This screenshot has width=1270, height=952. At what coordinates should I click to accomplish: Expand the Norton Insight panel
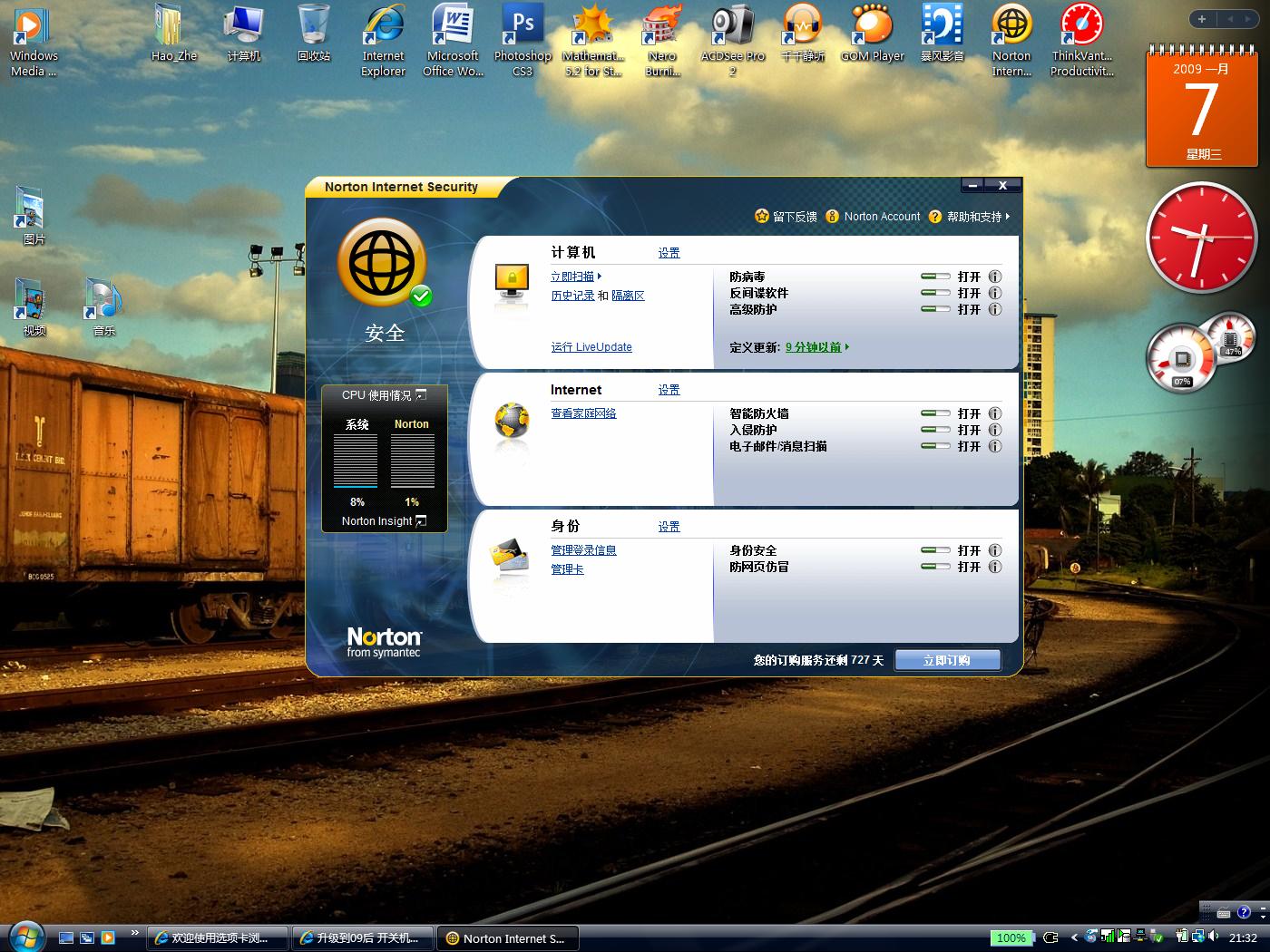click(421, 520)
